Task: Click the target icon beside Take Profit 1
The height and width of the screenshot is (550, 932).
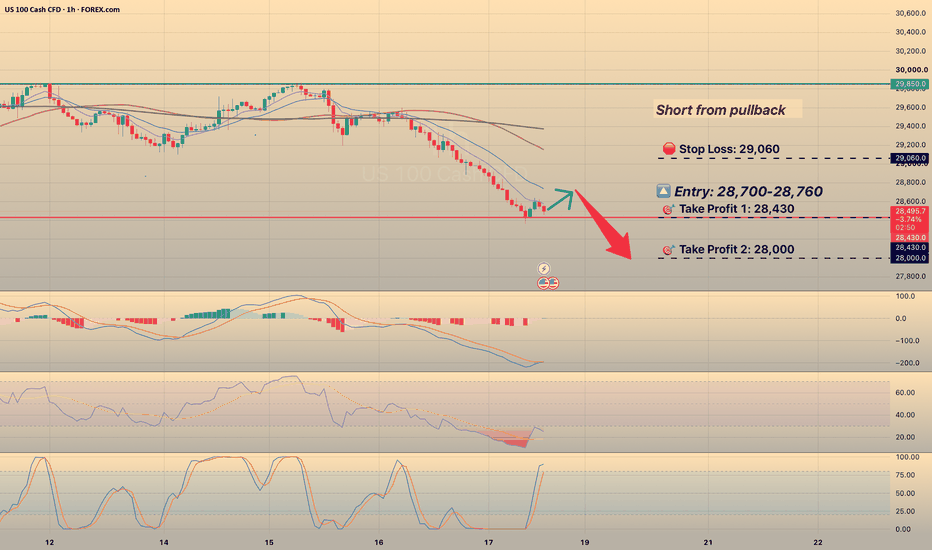Action: [x=669, y=209]
